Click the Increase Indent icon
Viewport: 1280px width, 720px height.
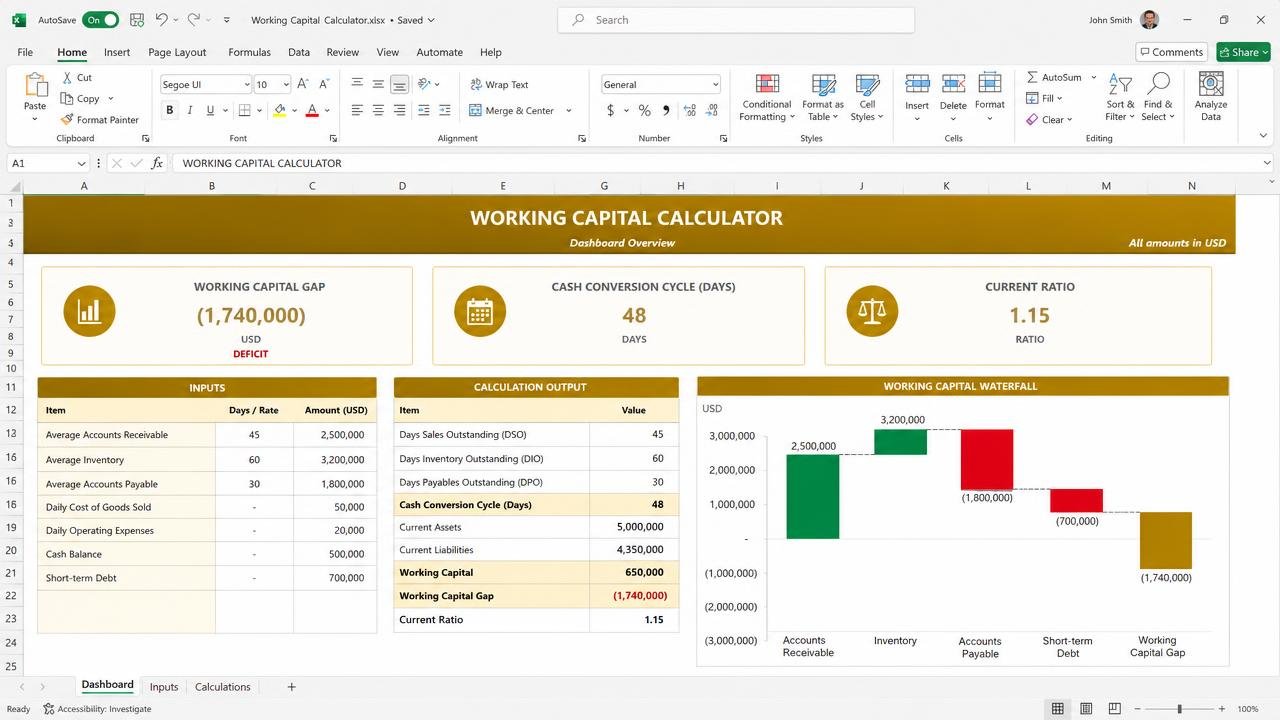[445, 111]
